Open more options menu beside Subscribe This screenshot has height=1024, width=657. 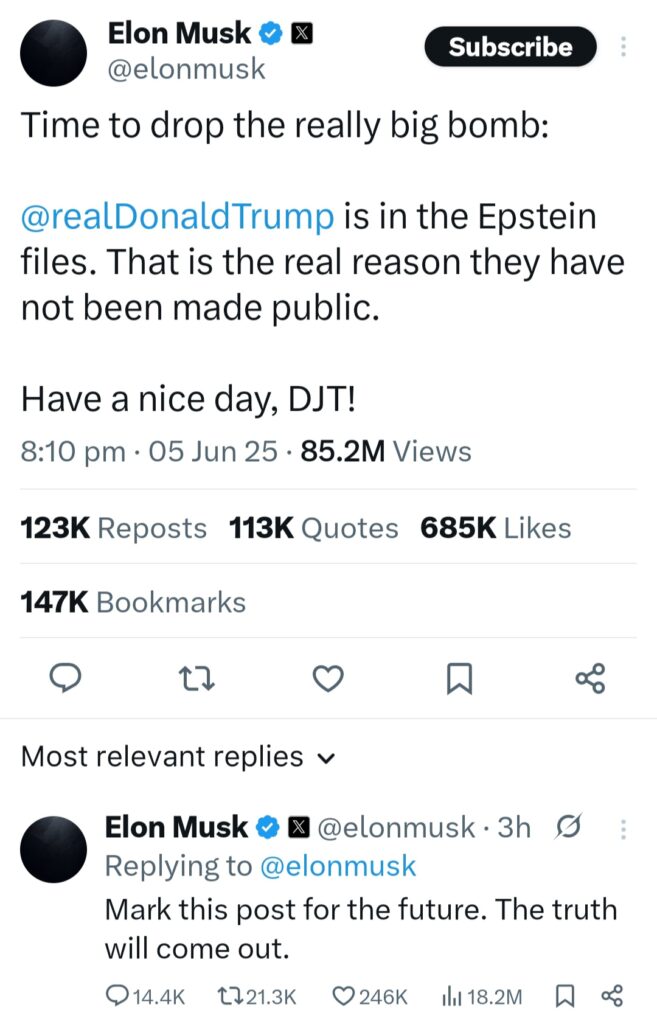coord(623,46)
